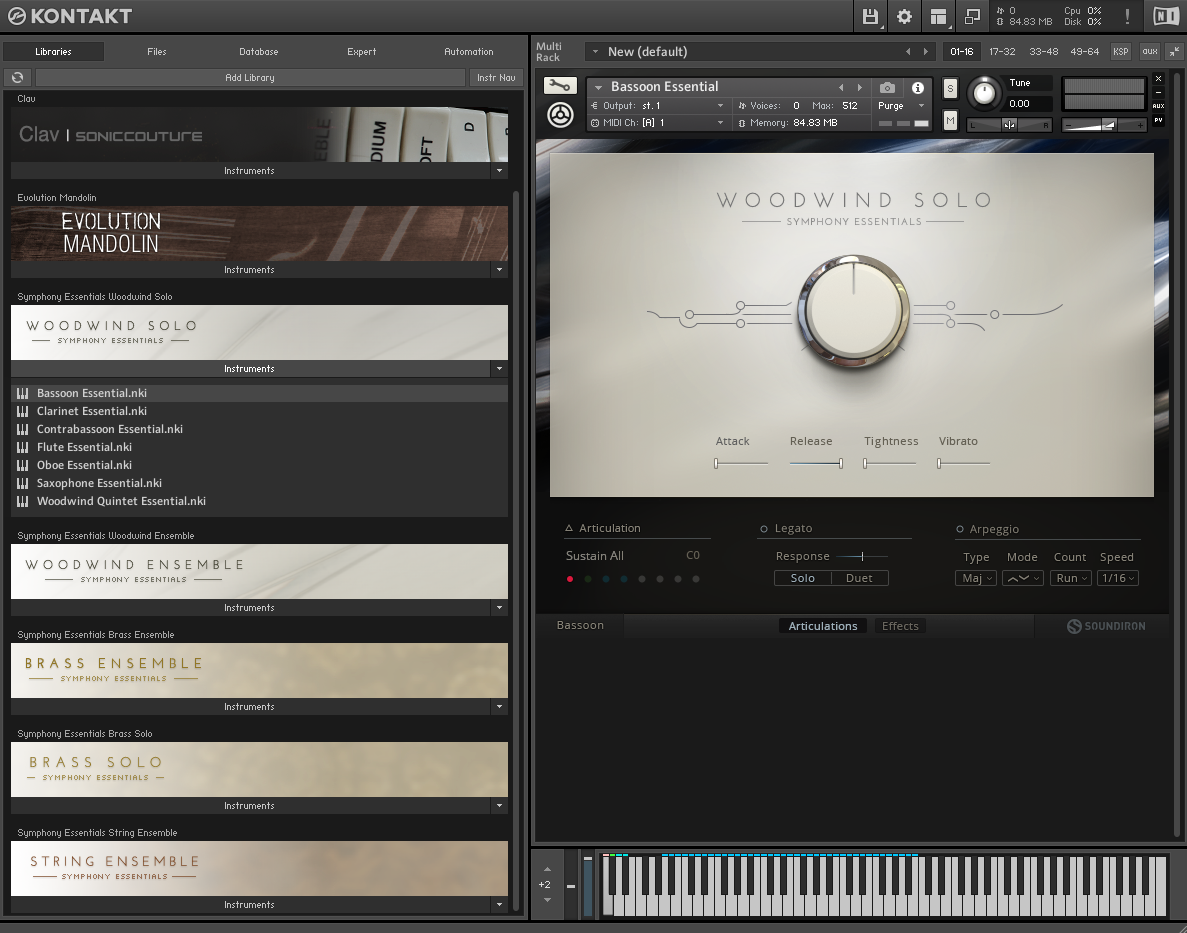
Task: Open the instrument wrench edit icon
Action: click(560, 86)
